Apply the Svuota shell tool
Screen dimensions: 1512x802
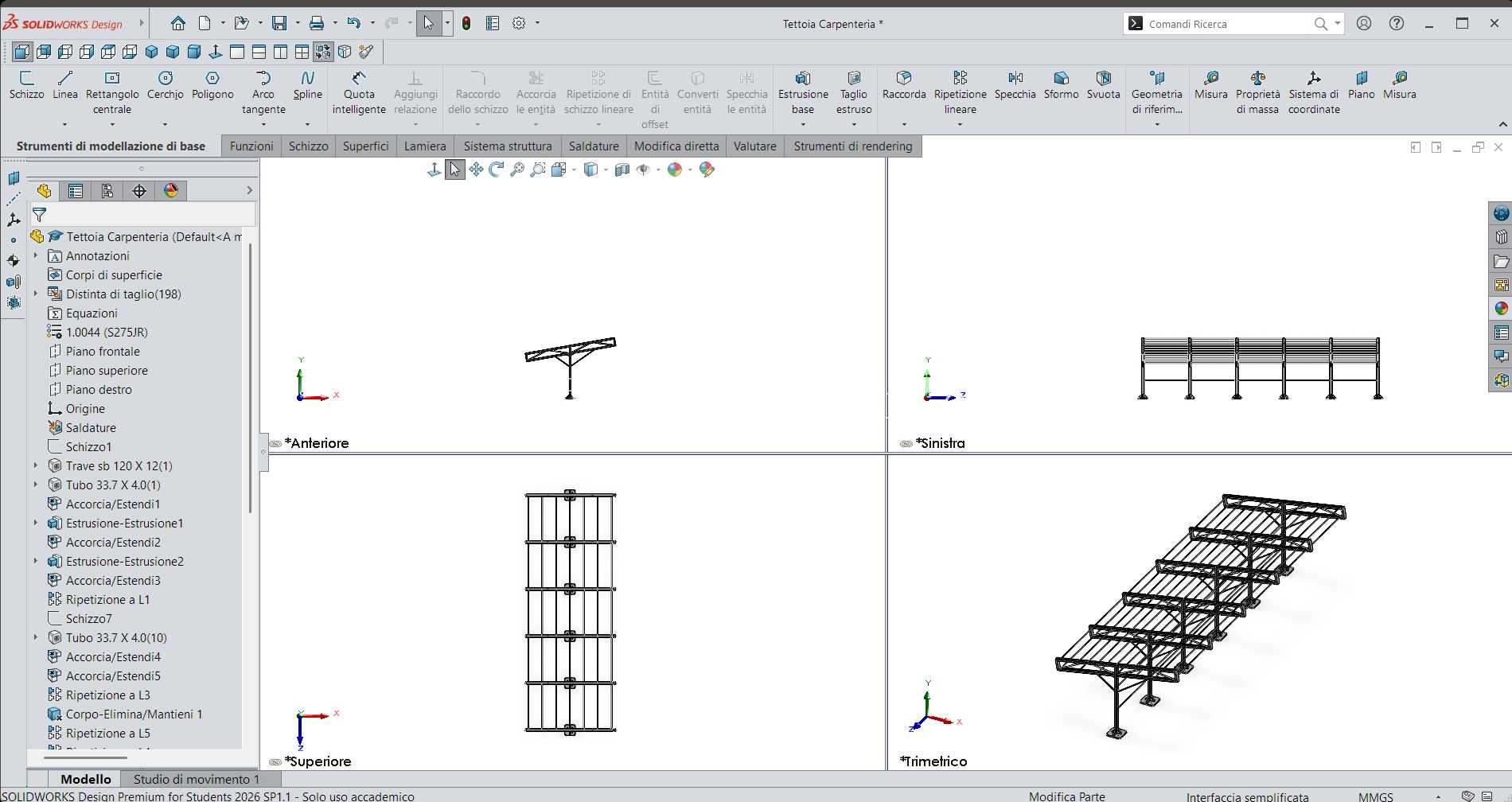click(x=1104, y=85)
